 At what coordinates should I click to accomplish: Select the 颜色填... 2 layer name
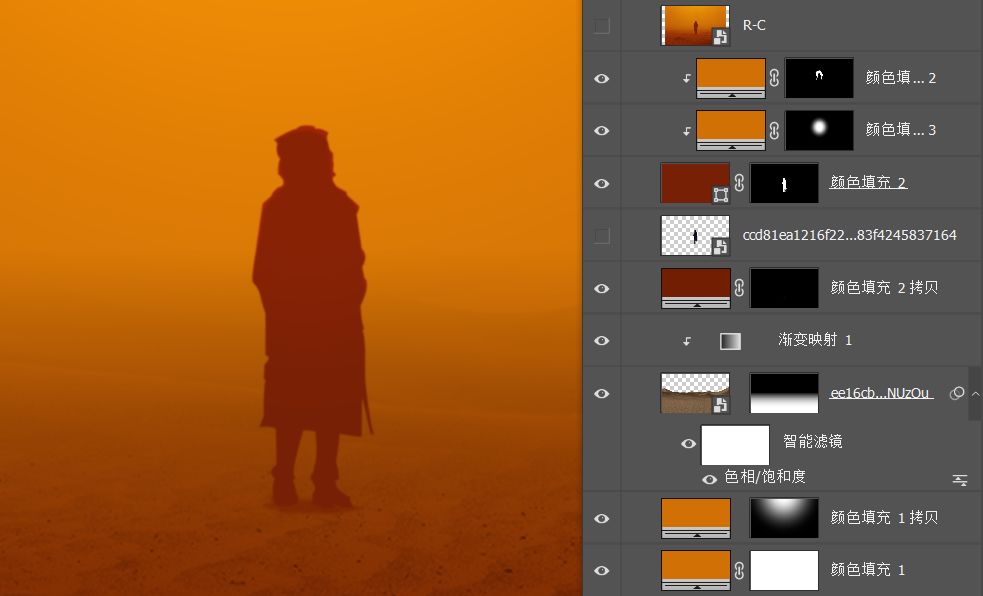click(x=901, y=77)
